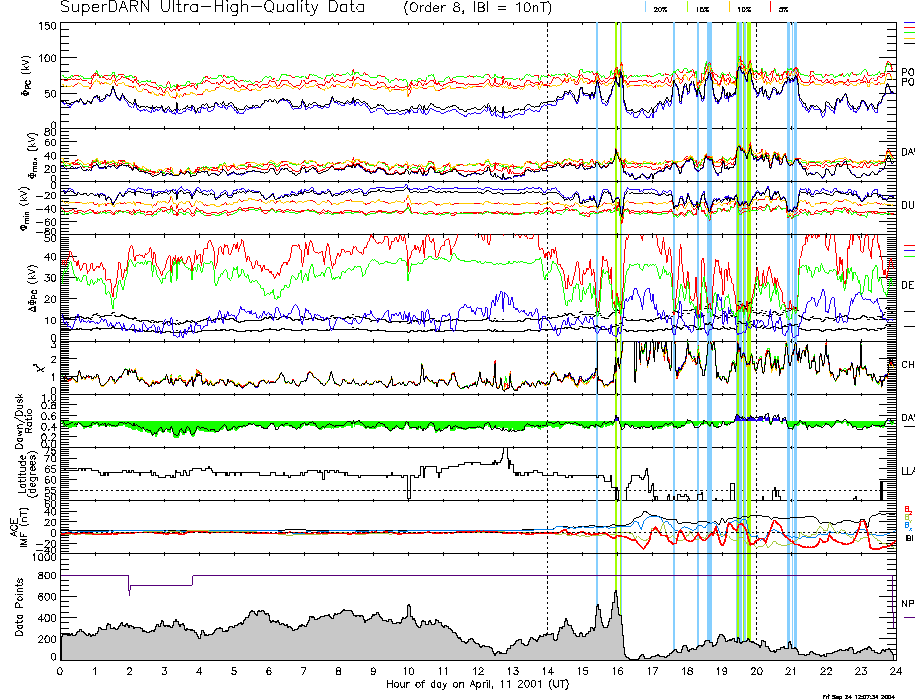Select the (Order 8, |B| = 10nT) header text
Viewport: 915px width, 700px height.
(477, 8)
